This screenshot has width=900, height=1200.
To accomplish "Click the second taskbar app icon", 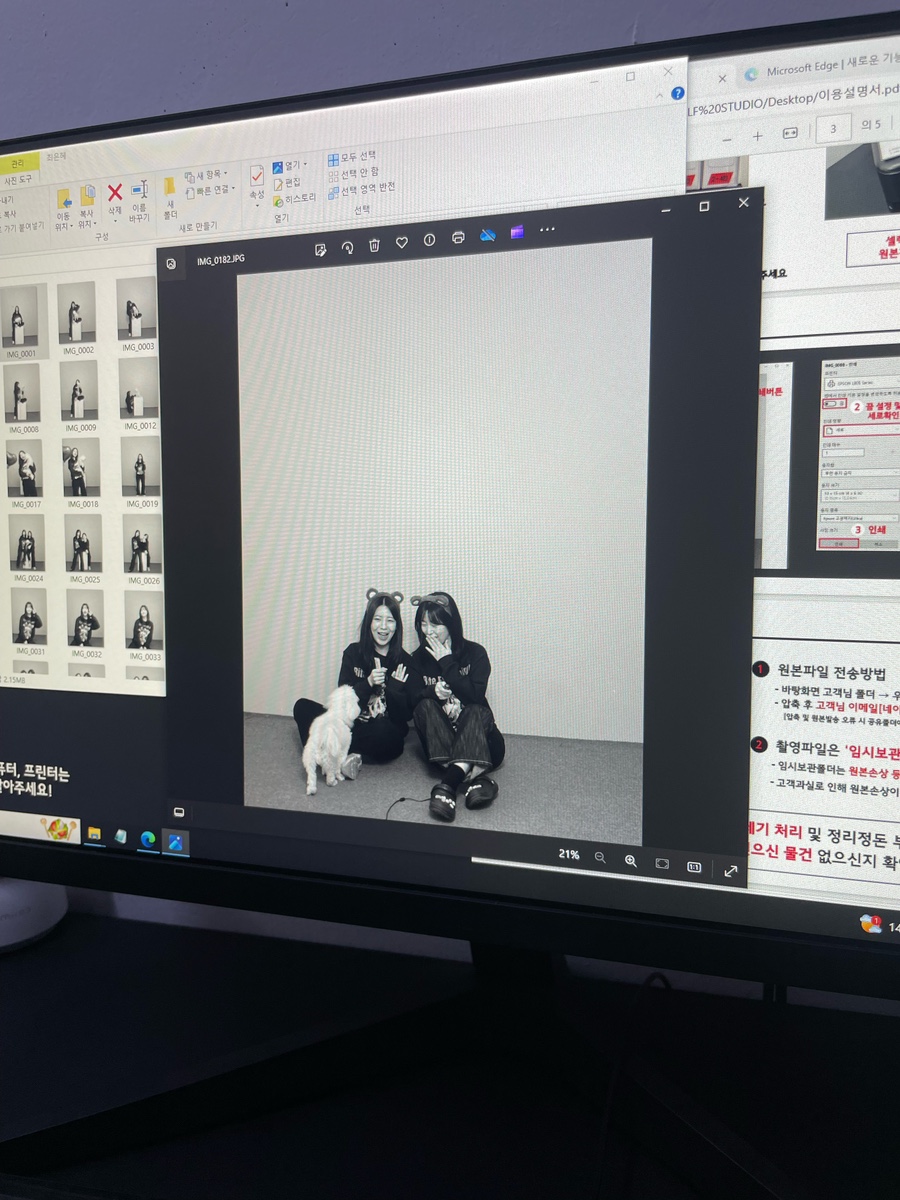I will (x=120, y=836).
